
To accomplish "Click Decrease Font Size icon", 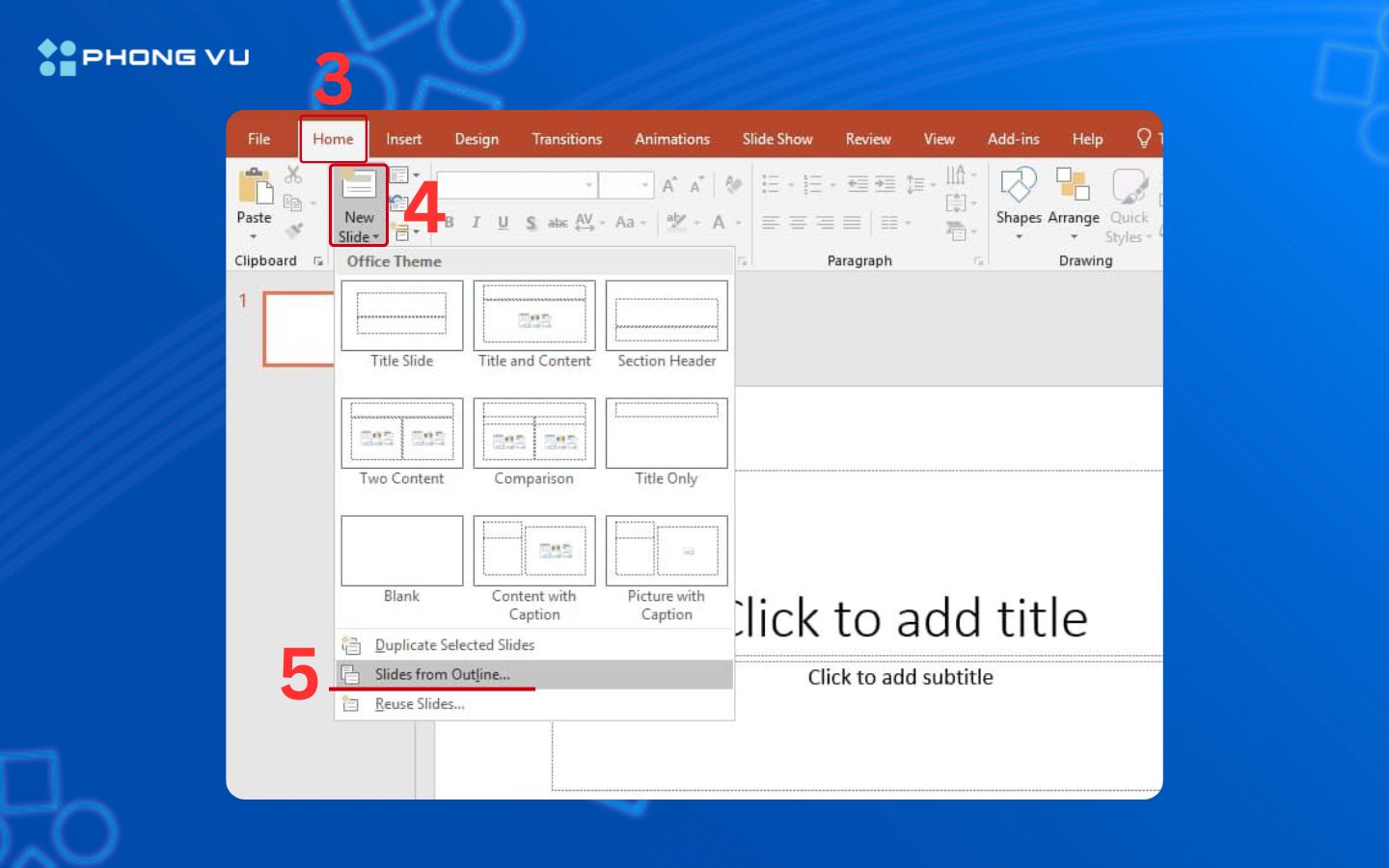I will click(x=695, y=185).
